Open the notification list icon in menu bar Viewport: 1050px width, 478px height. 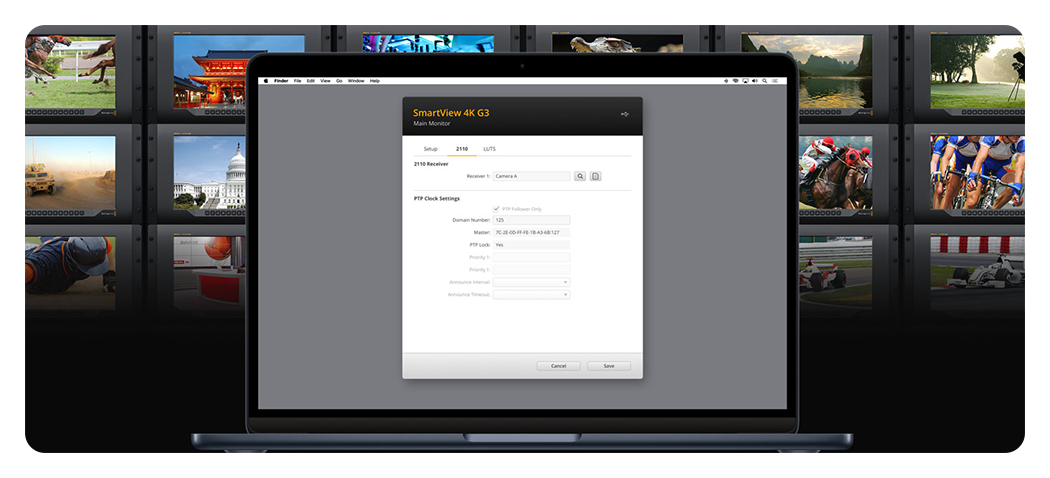pyautogui.click(x=774, y=80)
